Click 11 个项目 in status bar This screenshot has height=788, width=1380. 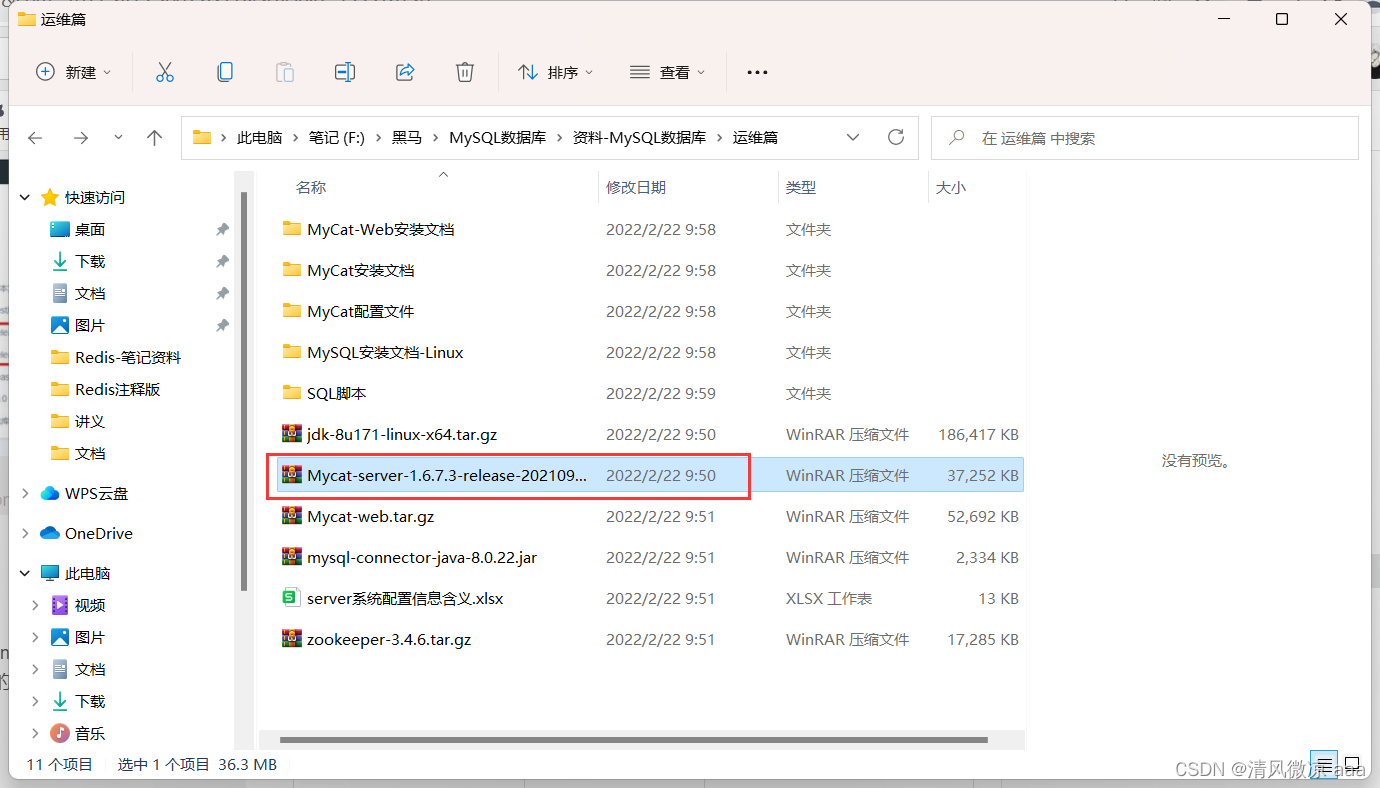pos(59,764)
